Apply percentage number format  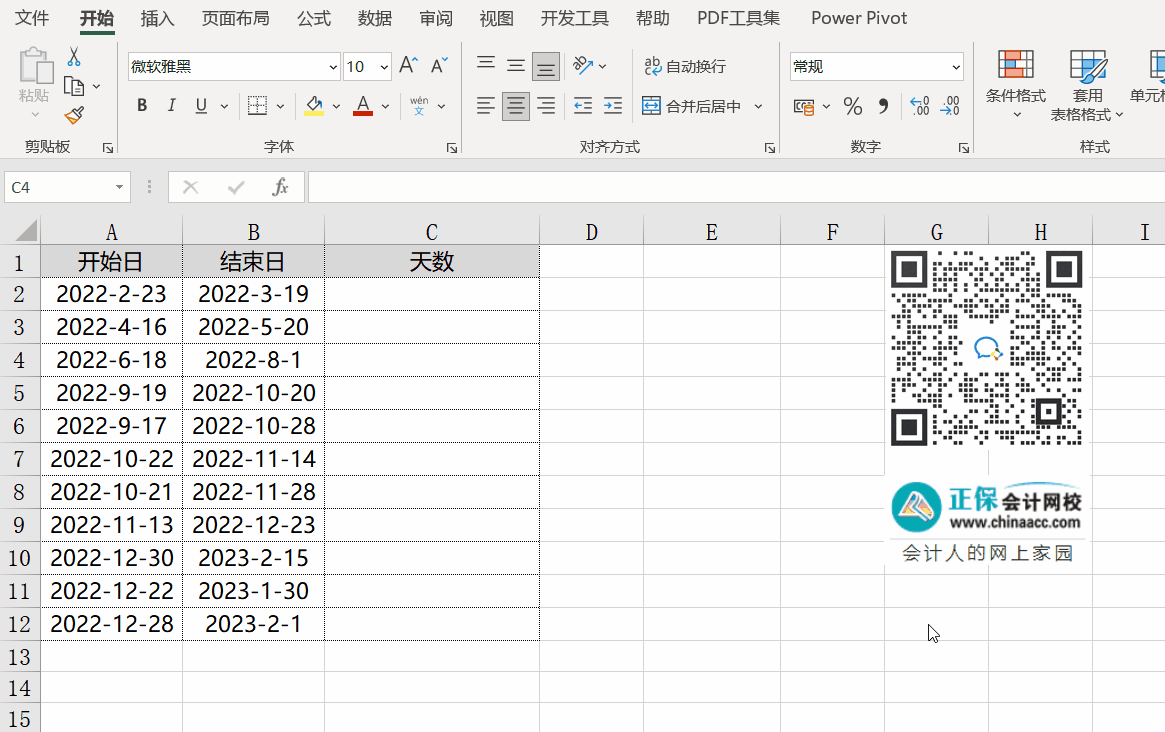click(852, 105)
